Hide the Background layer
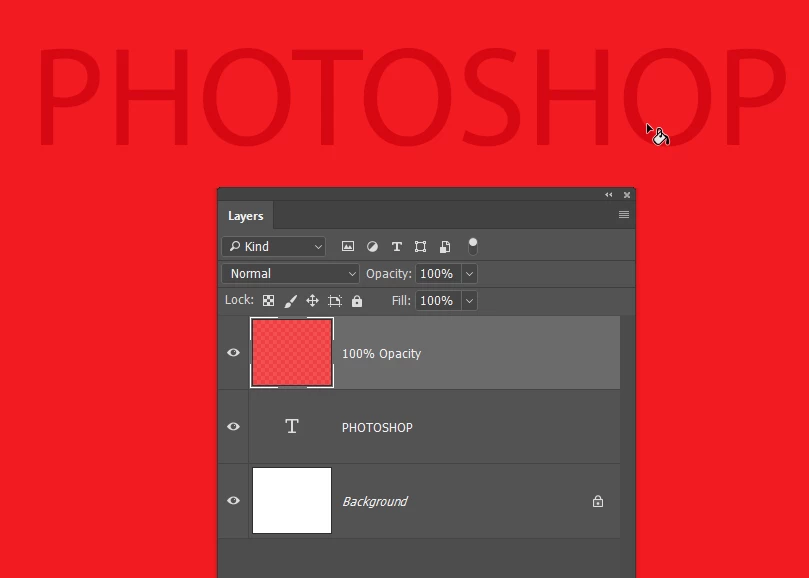This screenshot has height=578, width=809. 233,501
